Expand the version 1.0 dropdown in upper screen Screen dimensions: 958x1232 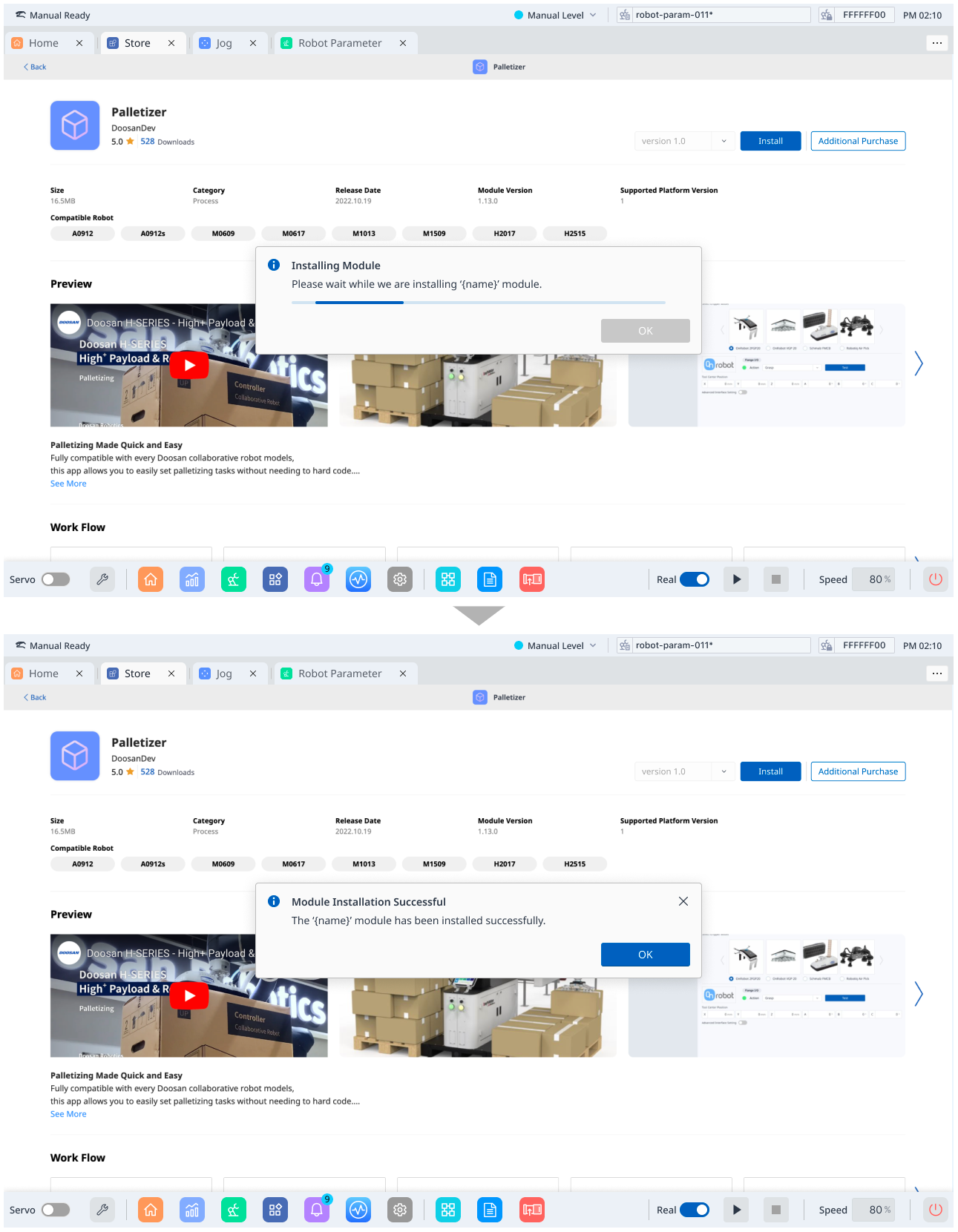(684, 141)
